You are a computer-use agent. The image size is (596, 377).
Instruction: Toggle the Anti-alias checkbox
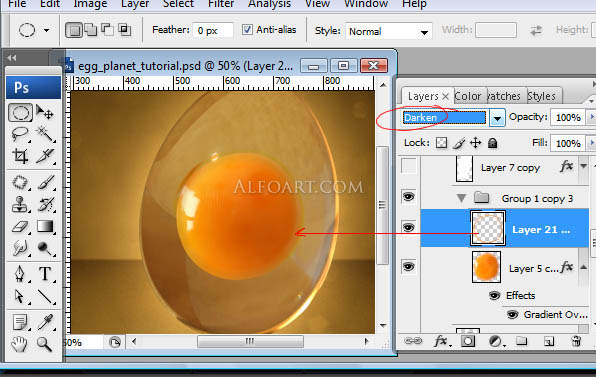(247, 29)
